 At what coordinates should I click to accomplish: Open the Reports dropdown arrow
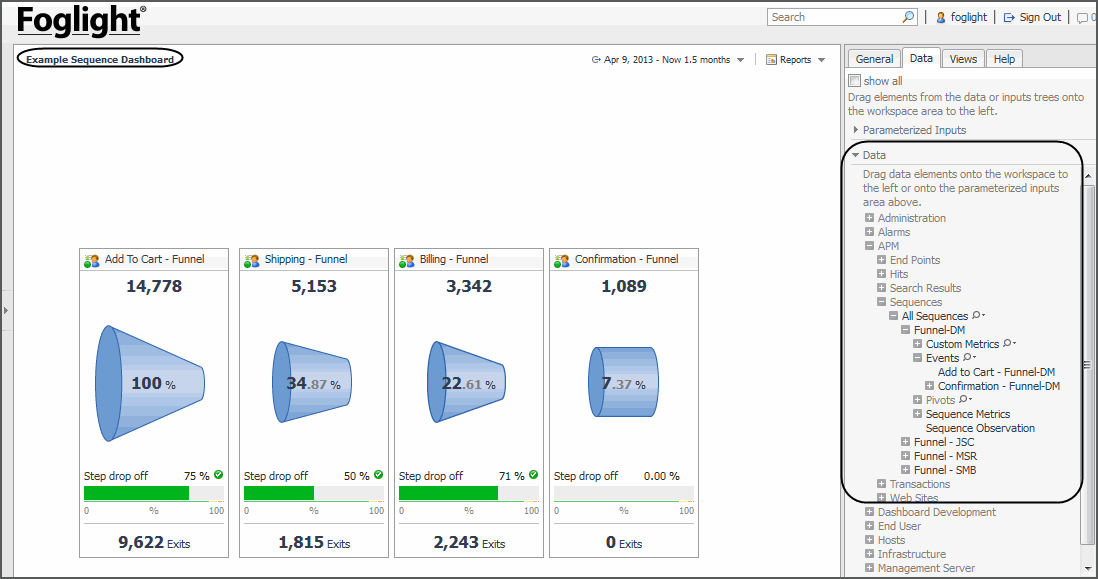pyautogui.click(x=821, y=60)
